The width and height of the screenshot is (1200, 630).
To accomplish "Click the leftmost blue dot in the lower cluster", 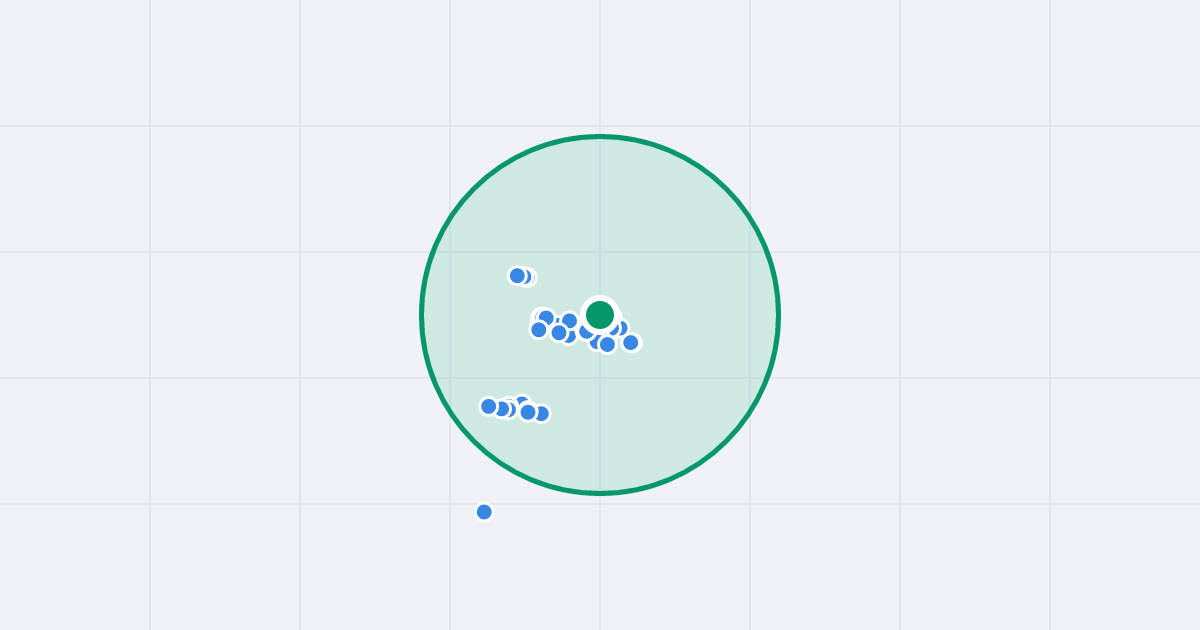I will pos(489,406).
